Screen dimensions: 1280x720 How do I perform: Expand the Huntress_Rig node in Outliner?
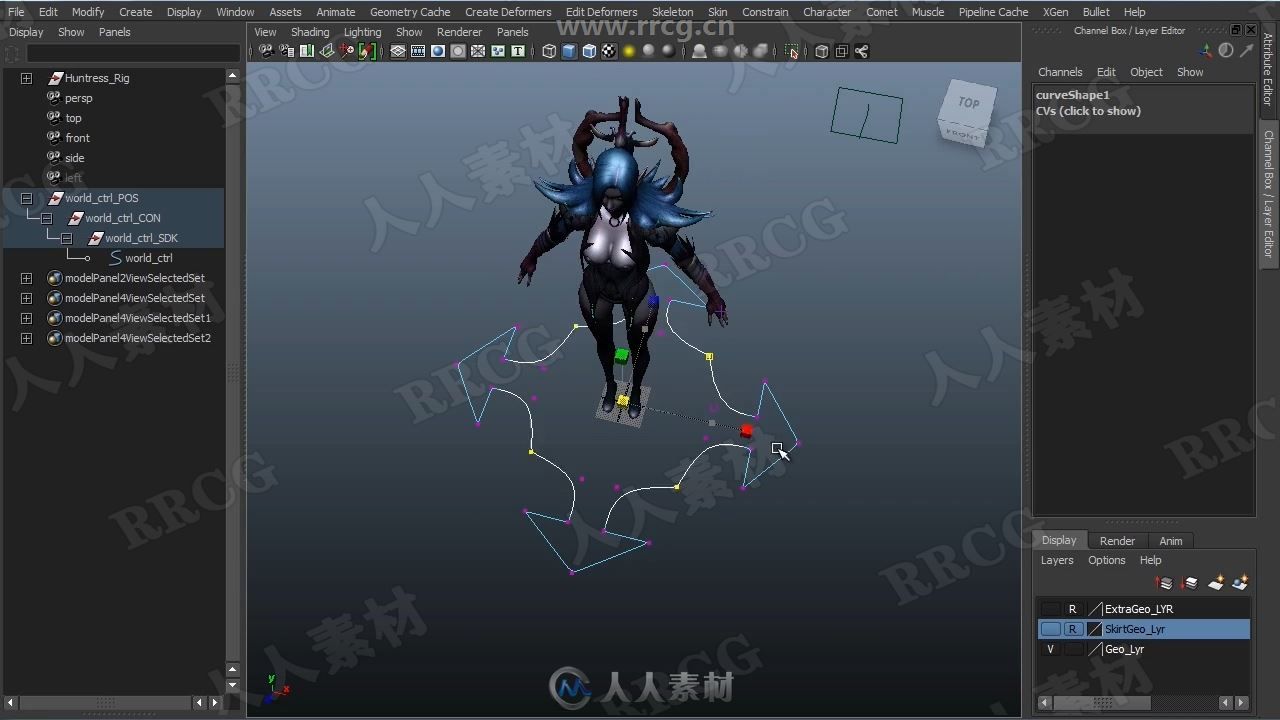26,78
